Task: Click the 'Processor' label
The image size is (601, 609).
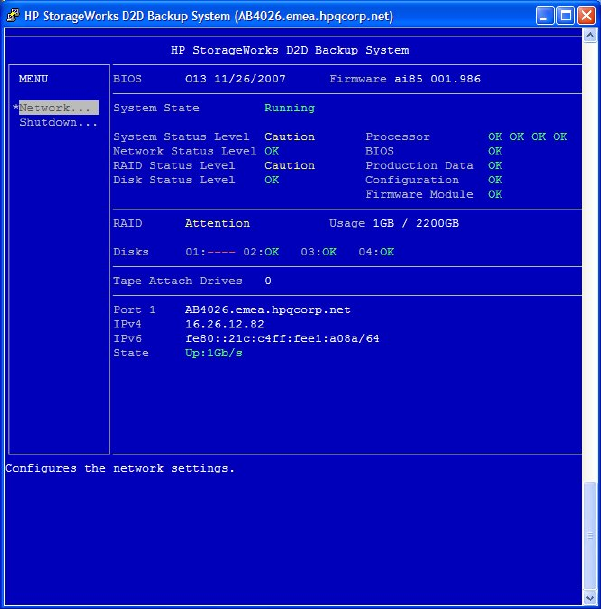Action: pyautogui.click(x=397, y=137)
